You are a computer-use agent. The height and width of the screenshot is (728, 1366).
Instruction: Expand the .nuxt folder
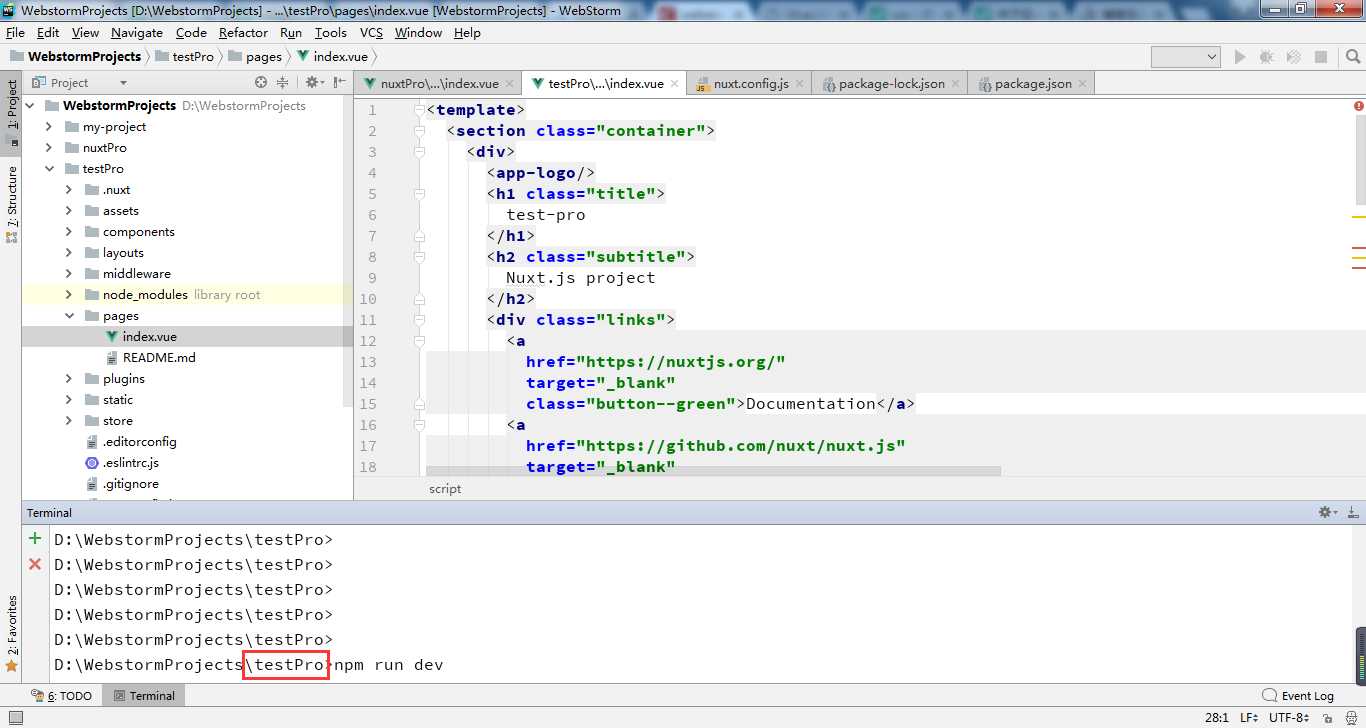pyautogui.click(x=69, y=190)
